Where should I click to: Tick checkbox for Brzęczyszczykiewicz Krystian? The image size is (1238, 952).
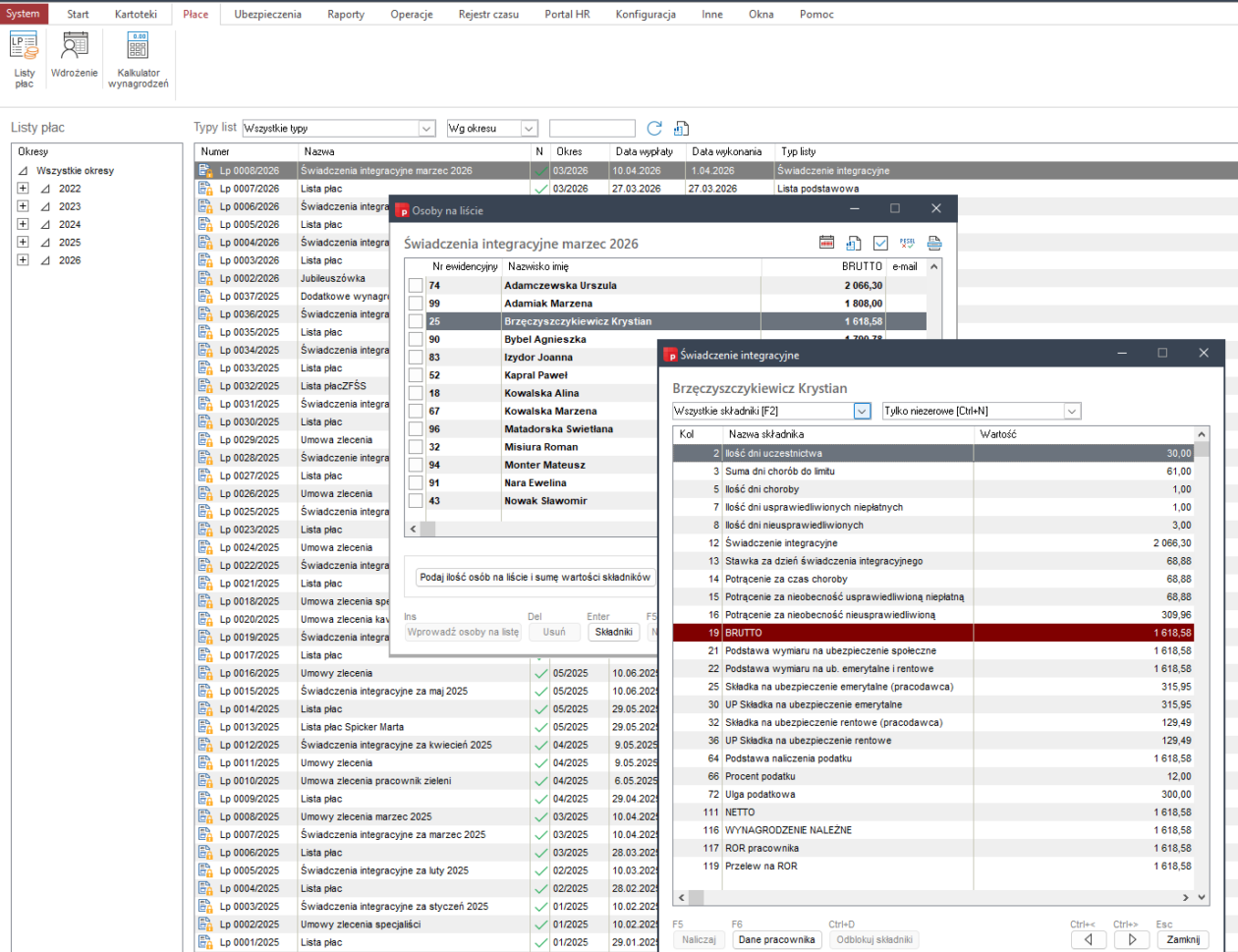click(416, 321)
